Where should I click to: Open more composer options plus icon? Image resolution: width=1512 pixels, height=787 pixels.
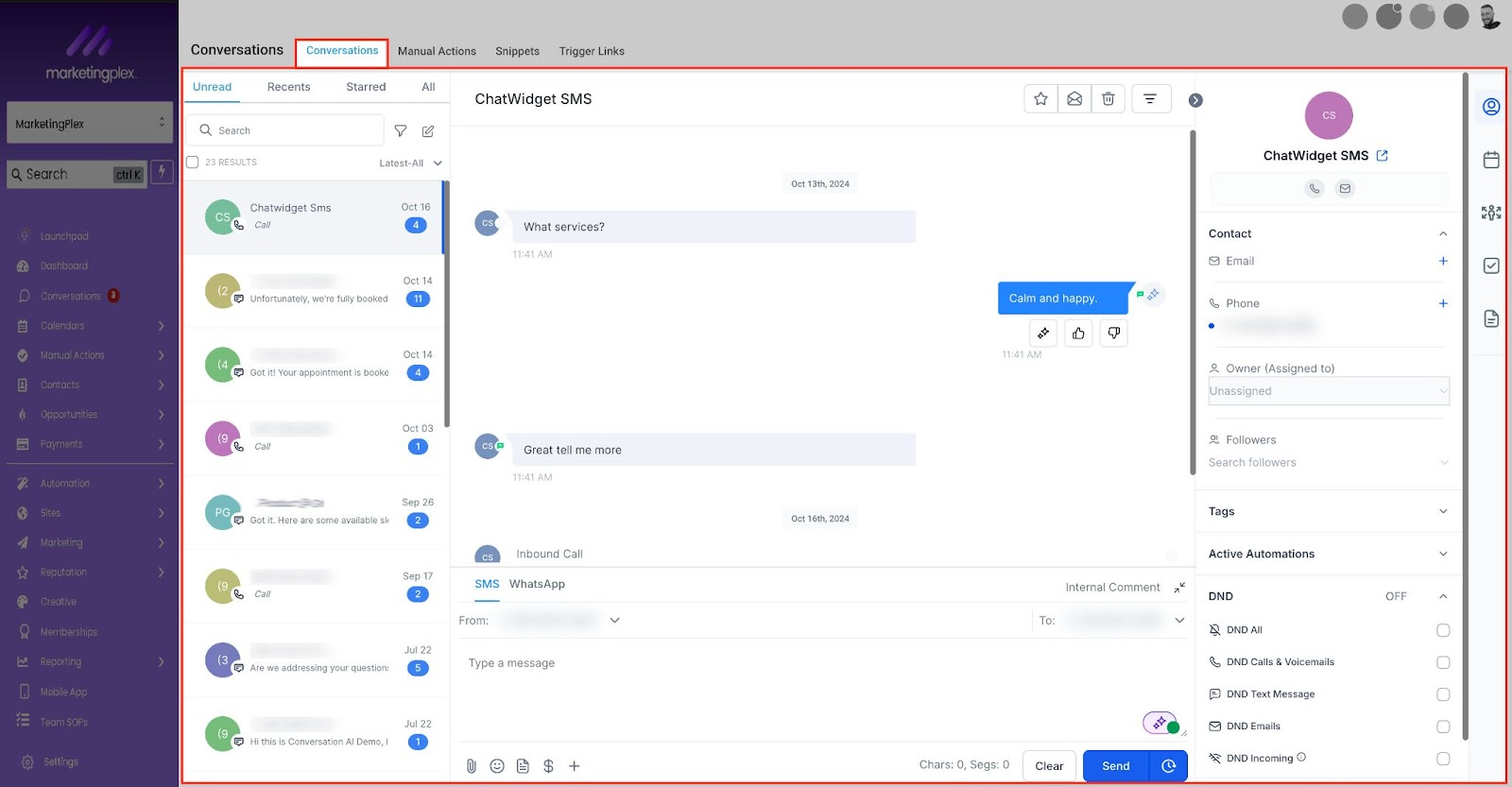point(574,766)
